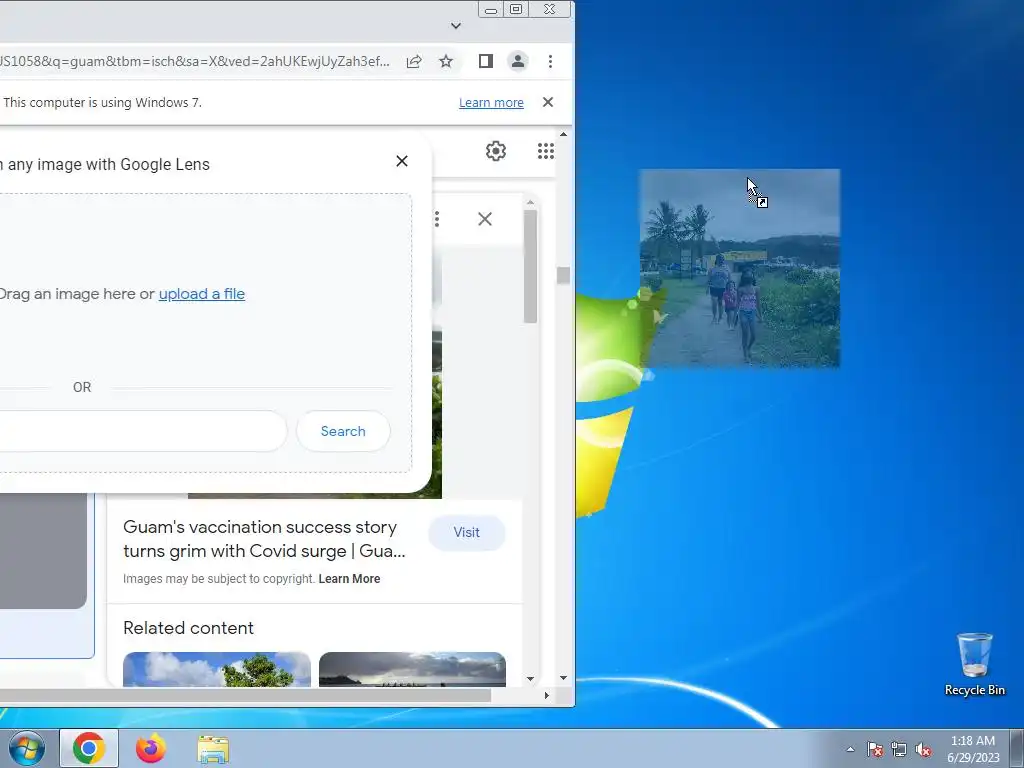1024x768 pixels.
Task: Click the Visit button
Action: 467,533
